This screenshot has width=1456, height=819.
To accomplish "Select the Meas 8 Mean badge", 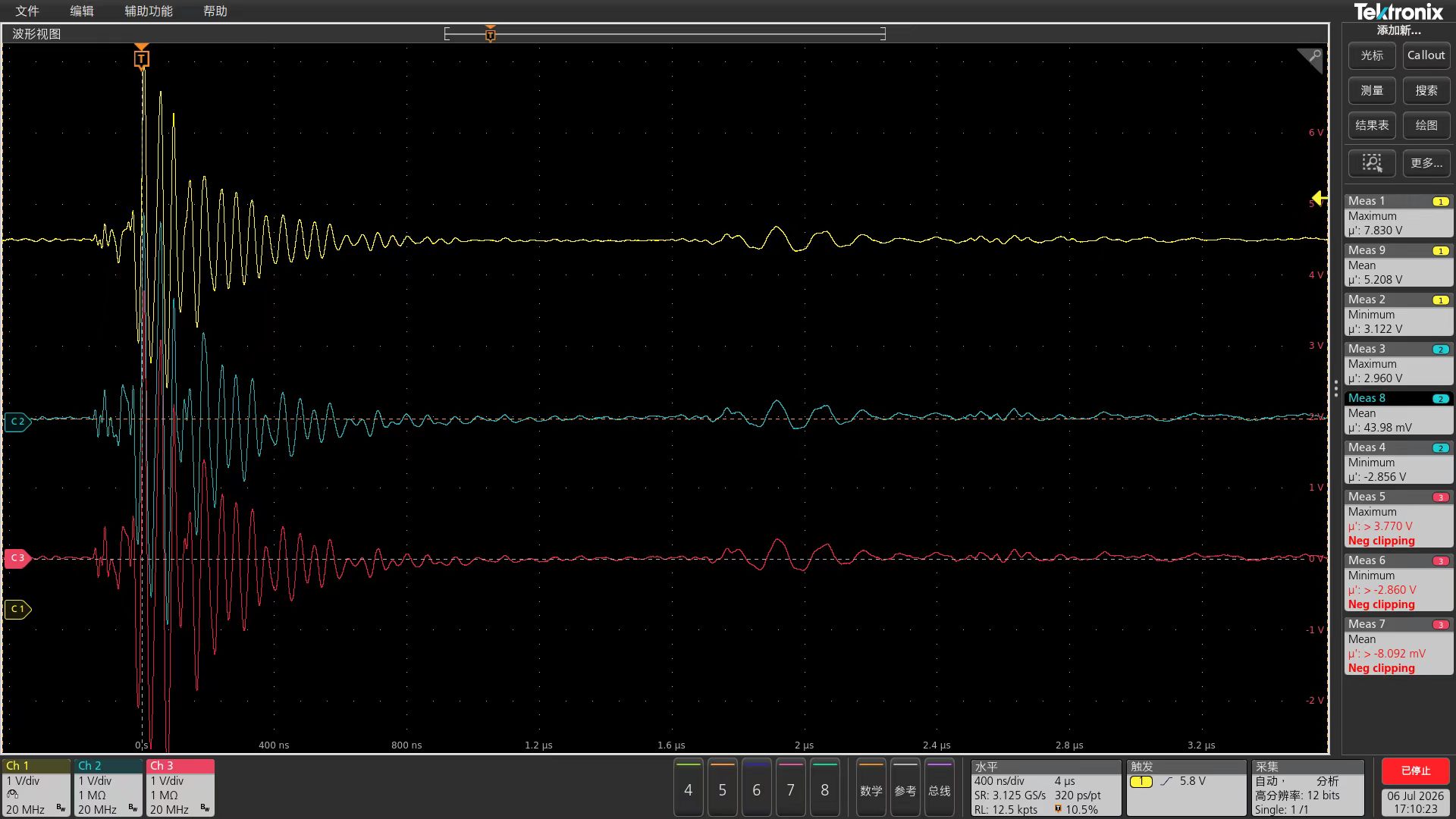I will click(1398, 413).
